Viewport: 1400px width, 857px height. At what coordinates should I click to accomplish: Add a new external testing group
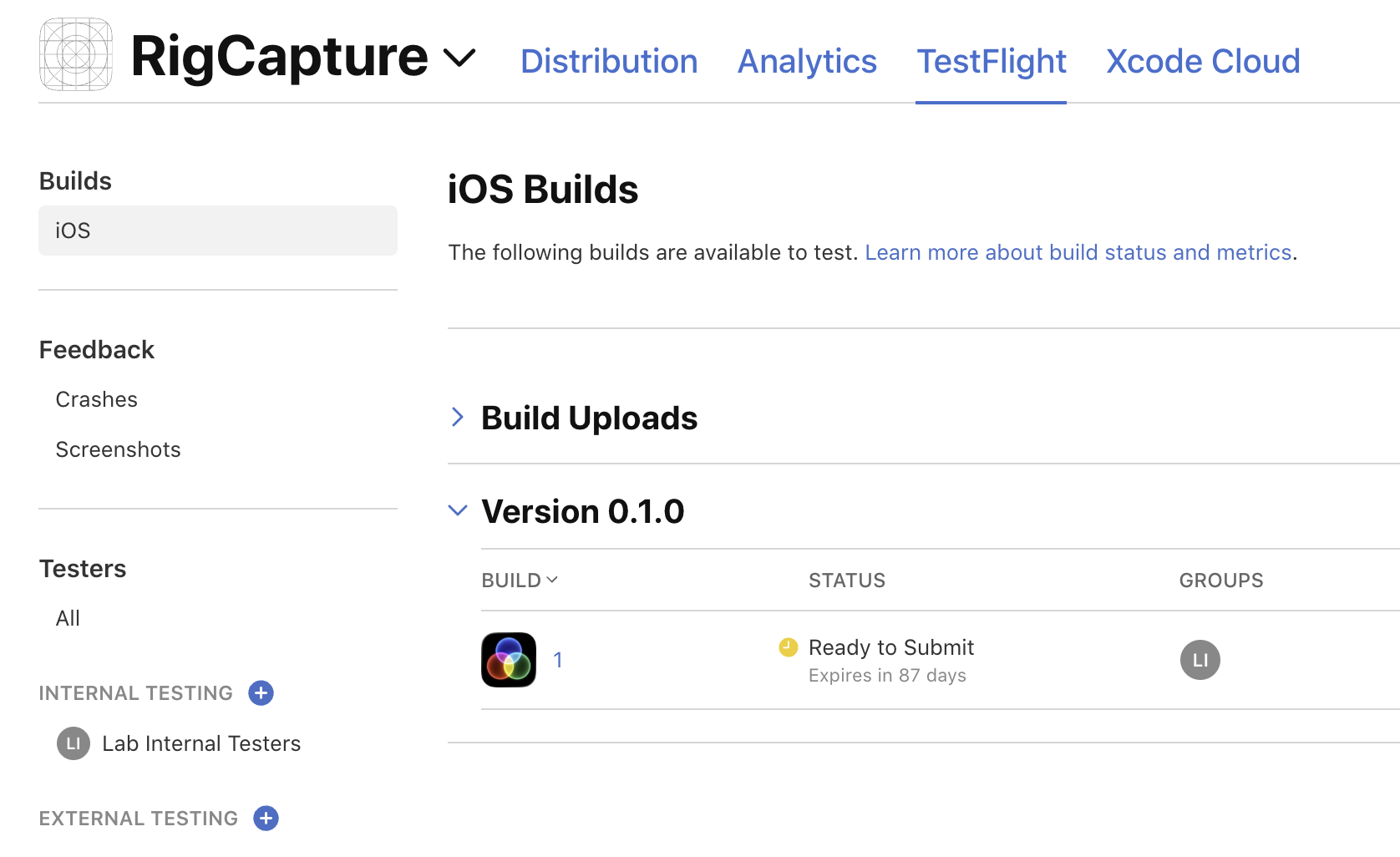click(x=266, y=818)
